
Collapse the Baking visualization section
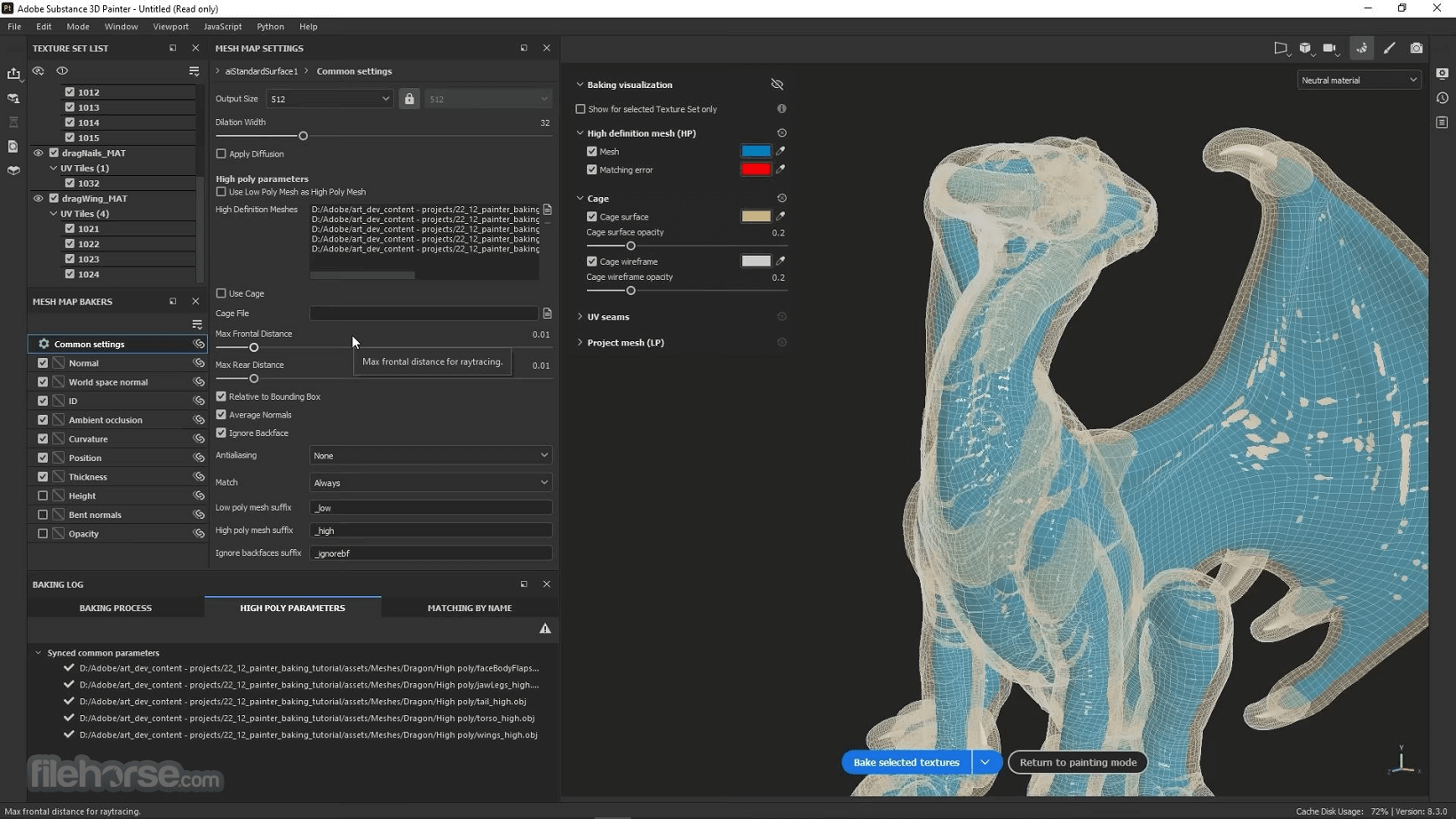tap(580, 84)
